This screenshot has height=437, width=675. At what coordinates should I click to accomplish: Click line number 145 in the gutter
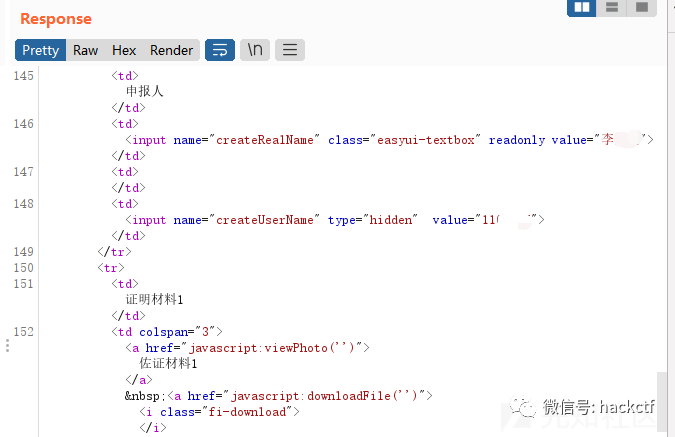pyautogui.click(x=23, y=76)
